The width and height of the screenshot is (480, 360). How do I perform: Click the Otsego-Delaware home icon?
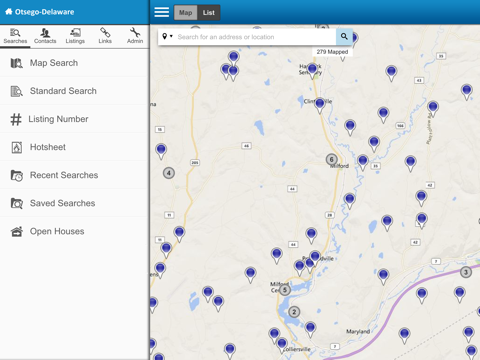point(9,12)
